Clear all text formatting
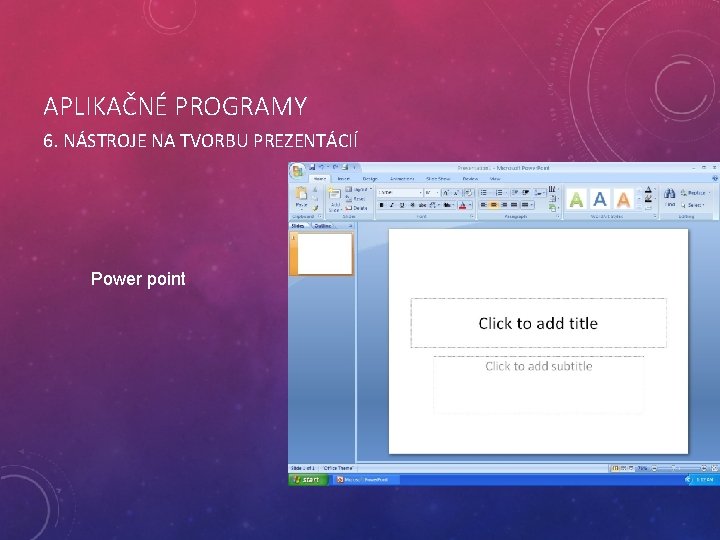This screenshot has width=720, height=540. coord(468,193)
